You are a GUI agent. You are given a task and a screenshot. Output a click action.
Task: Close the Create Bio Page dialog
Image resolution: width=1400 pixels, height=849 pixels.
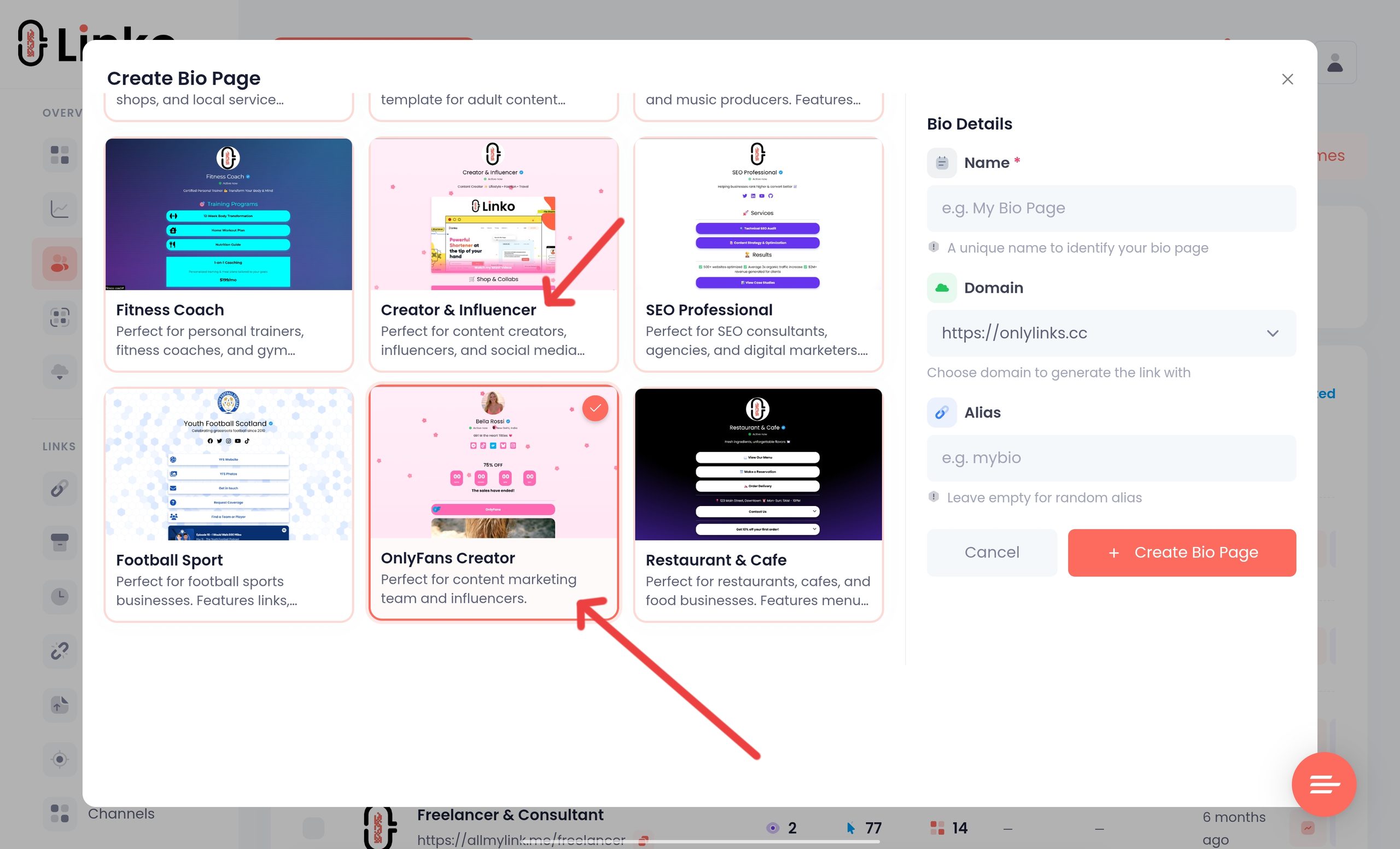[1287, 79]
